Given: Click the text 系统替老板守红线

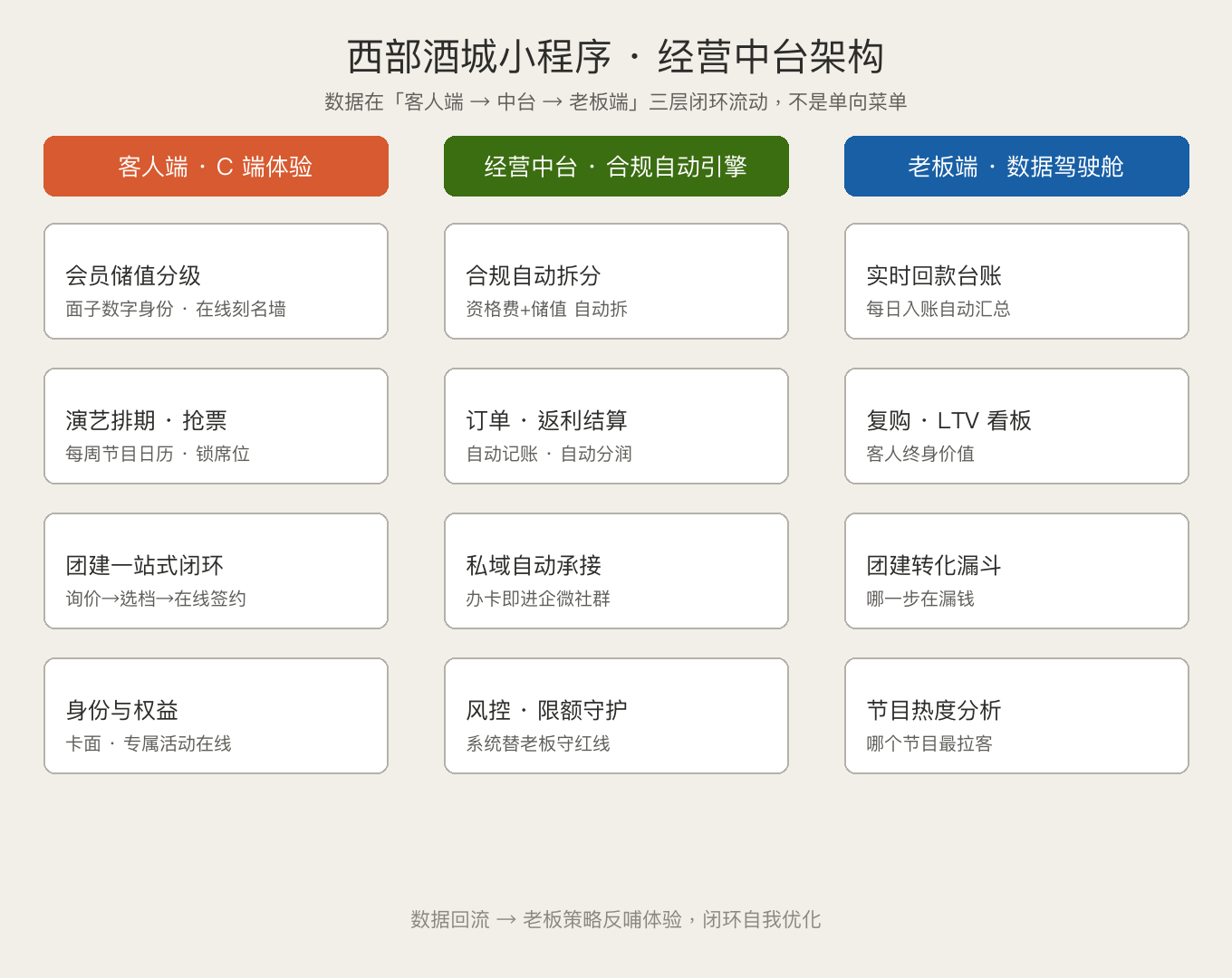Looking at the screenshot, I should [538, 743].
